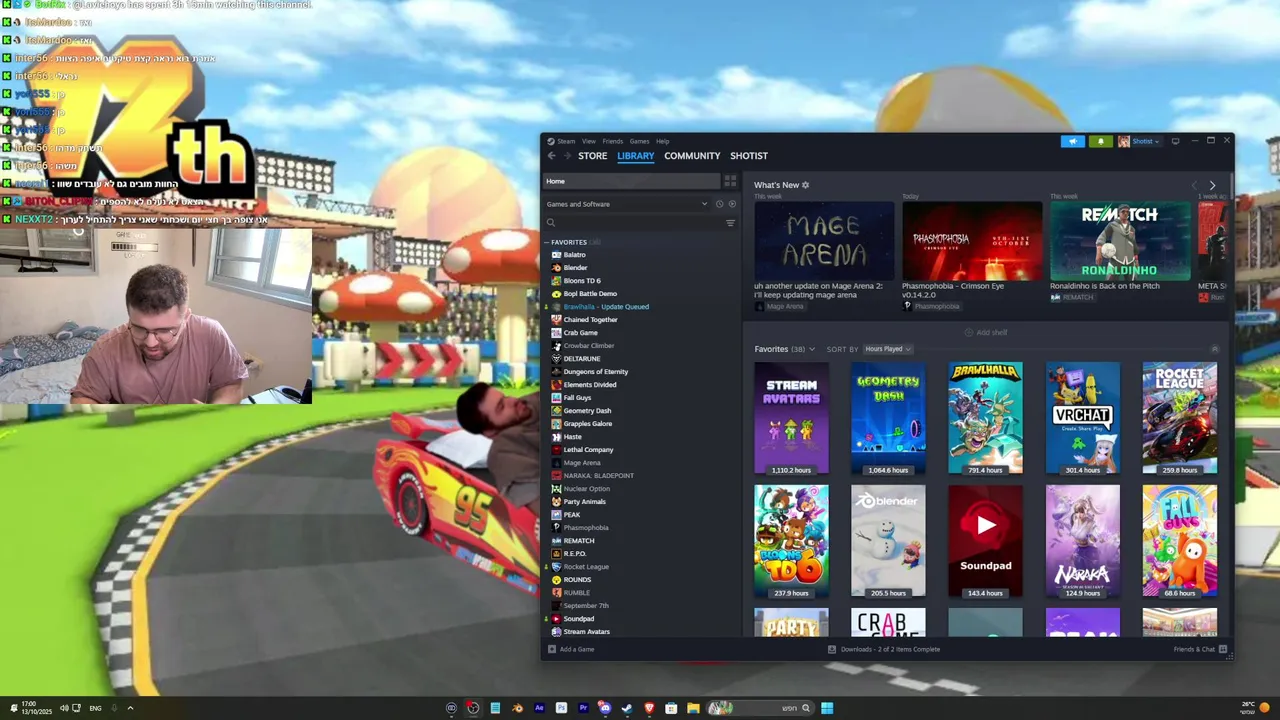The image size is (1280, 720).
Task: Click the library Home button
Action: point(632,181)
